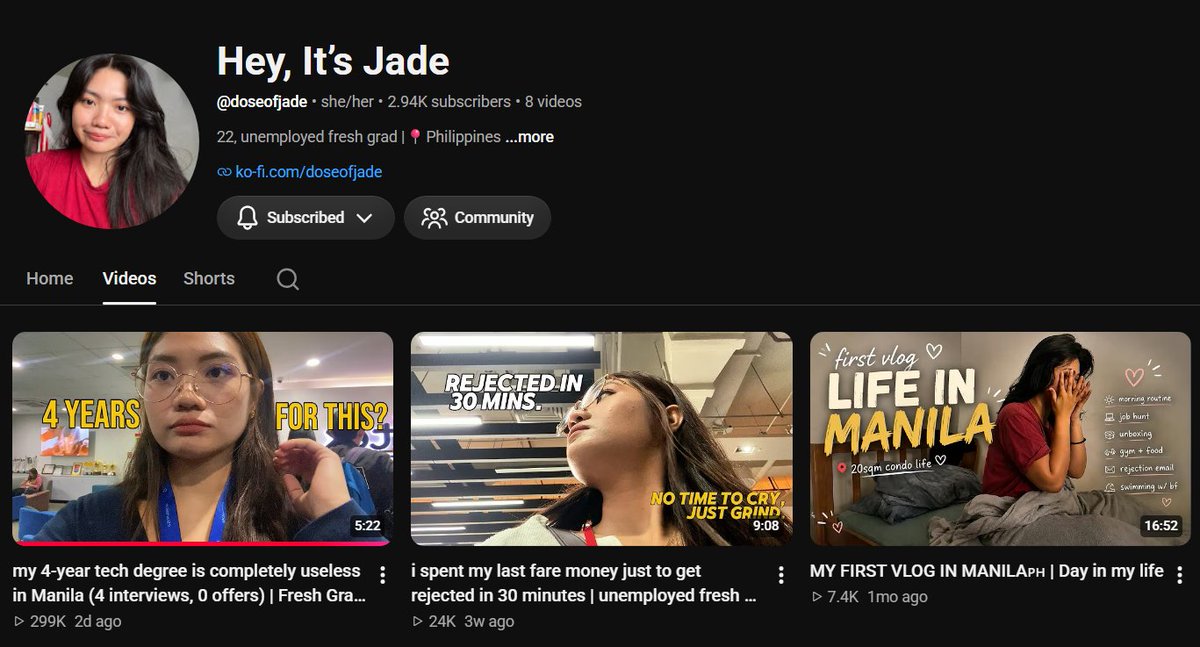Click the people icon on Community button

[434, 218]
